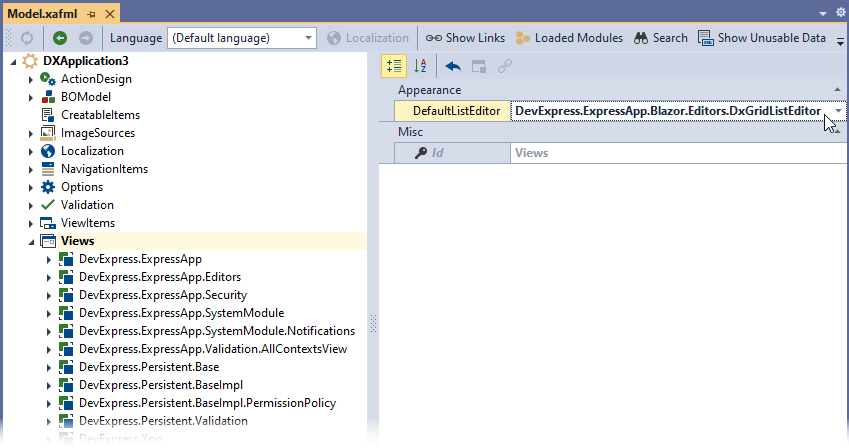Click the Validation checkmark icon
The width and height of the screenshot is (849, 448).
tap(48, 205)
